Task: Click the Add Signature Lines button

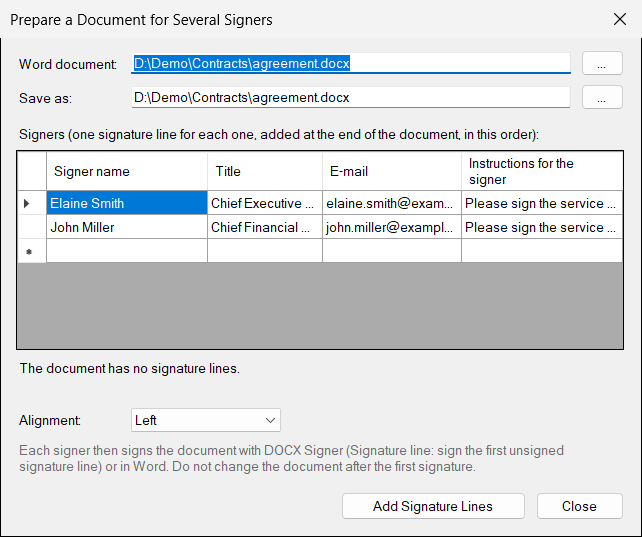Action: point(433,506)
